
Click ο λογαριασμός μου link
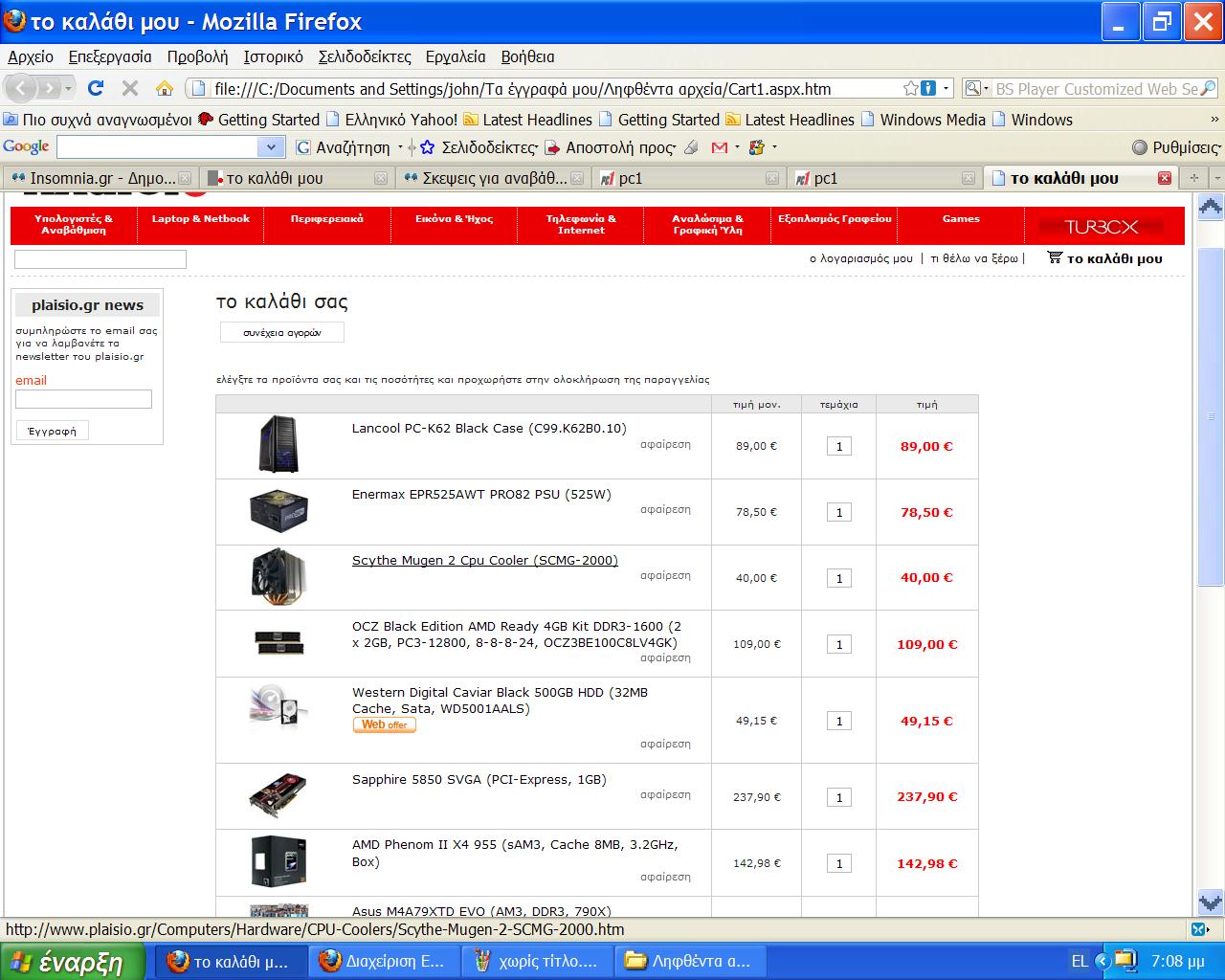point(861,258)
